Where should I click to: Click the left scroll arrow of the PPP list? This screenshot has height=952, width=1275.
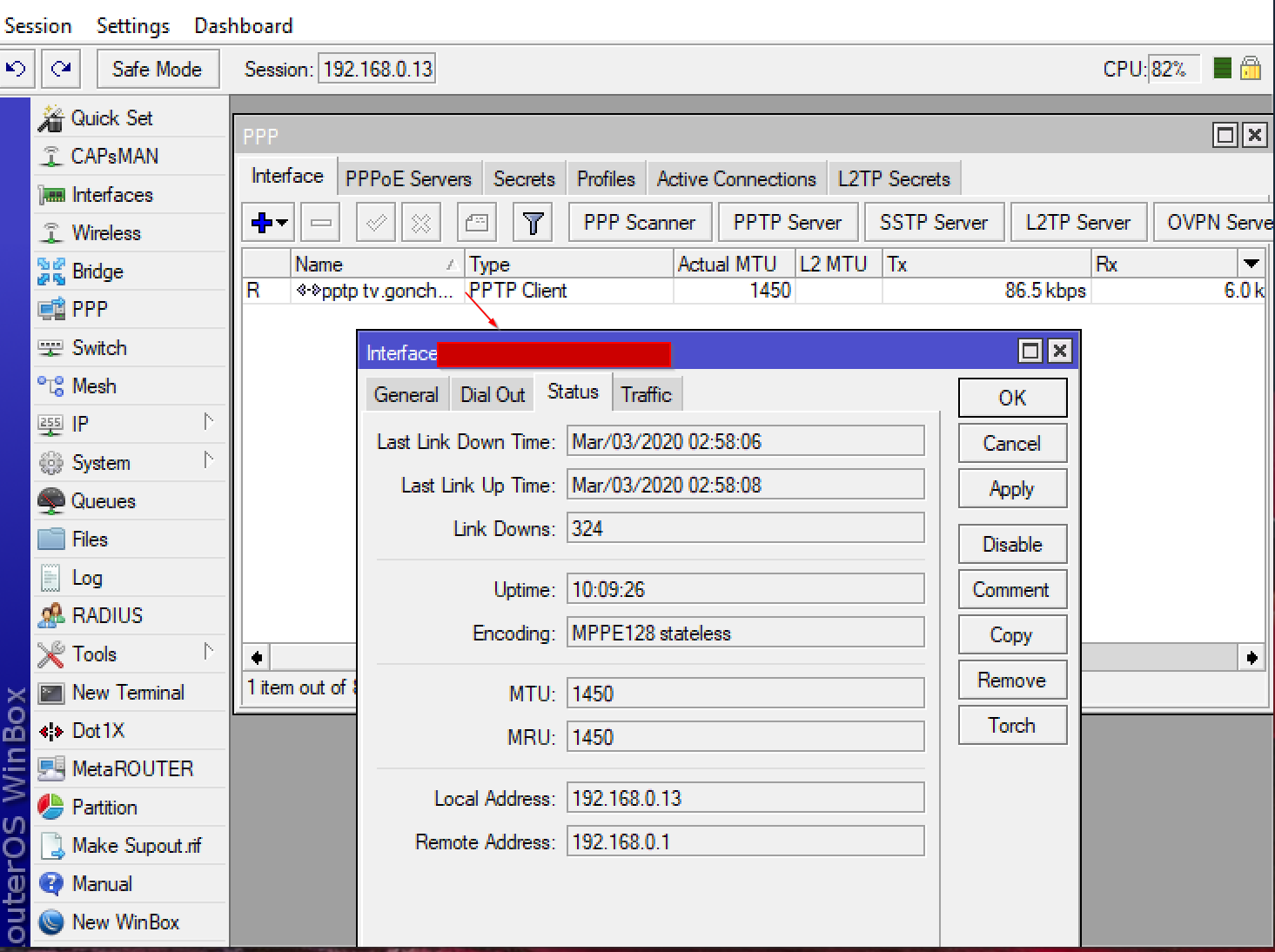click(x=257, y=657)
